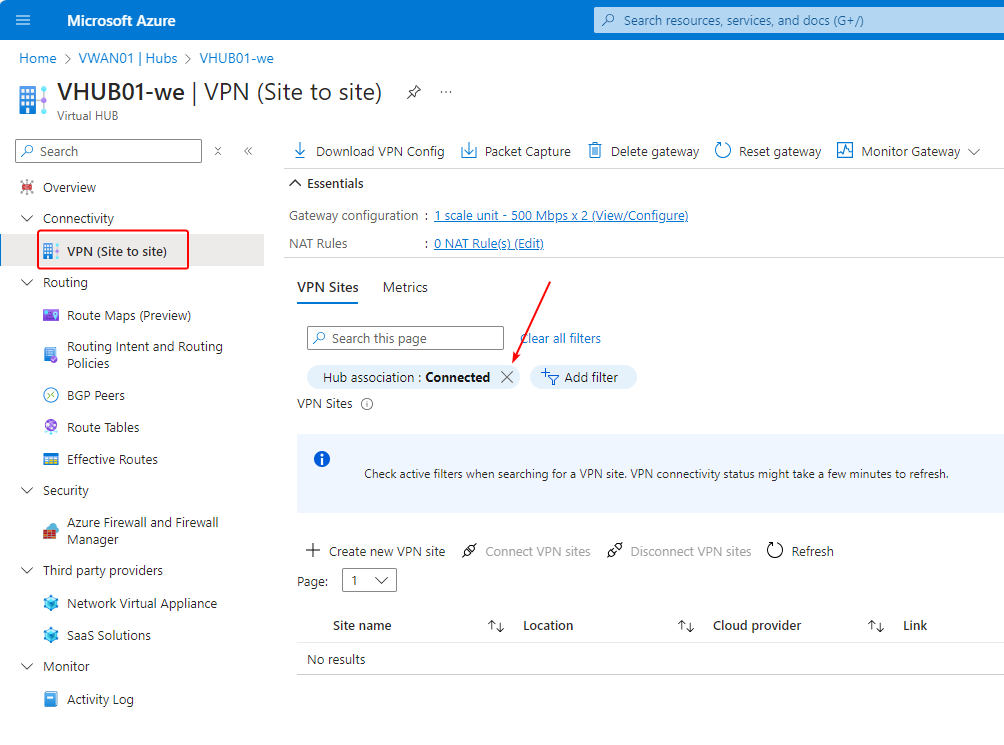The image size is (1004, 745).
Task: Open the 1 scale unit View/Configure link
Action: [561, 216]
